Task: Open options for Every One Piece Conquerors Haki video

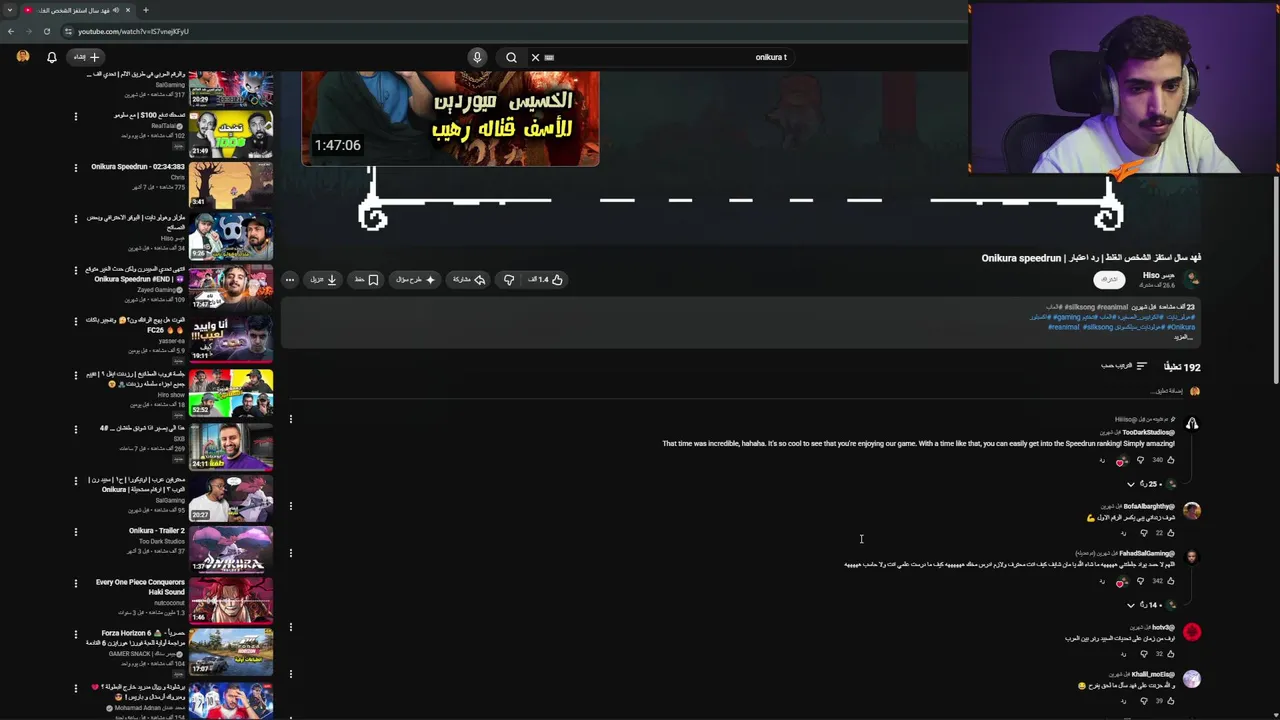Action: point(75,582)
